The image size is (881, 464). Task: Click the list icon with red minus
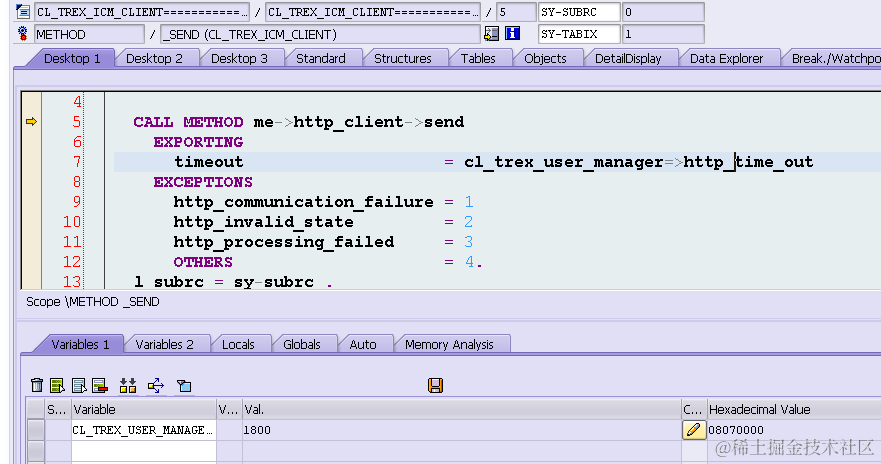100,385
